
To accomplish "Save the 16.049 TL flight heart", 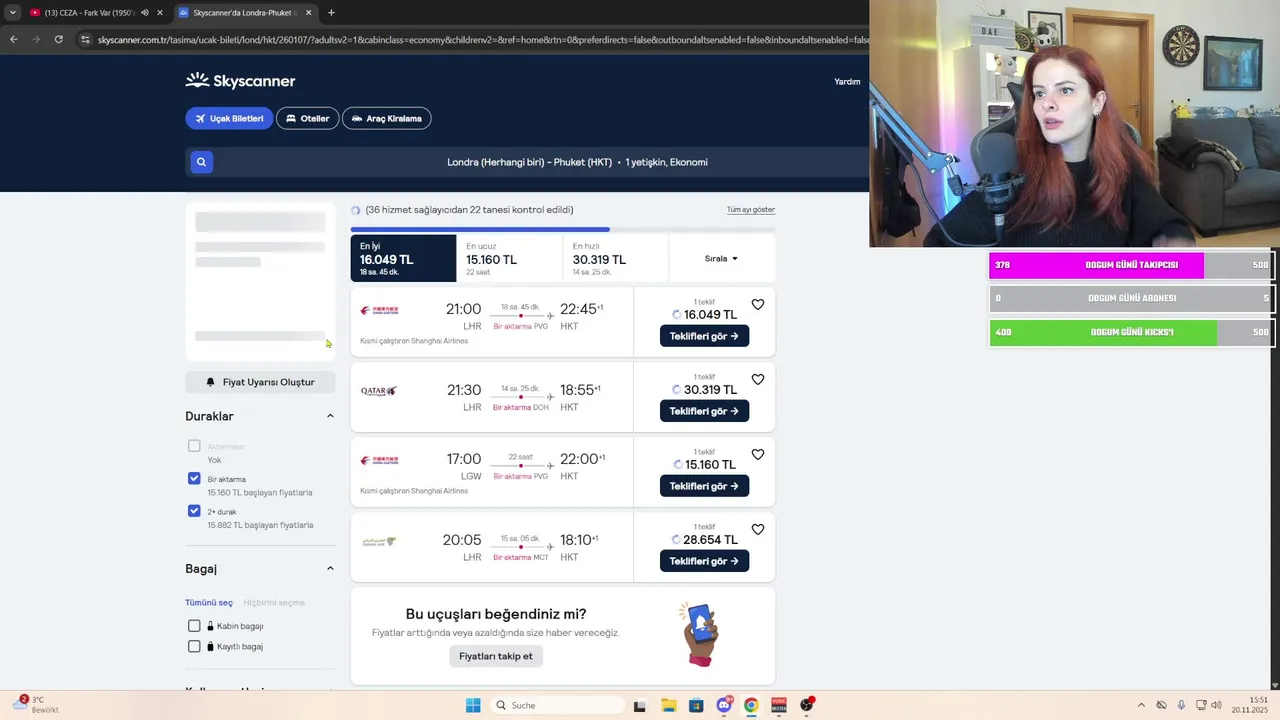I will 758,304.
